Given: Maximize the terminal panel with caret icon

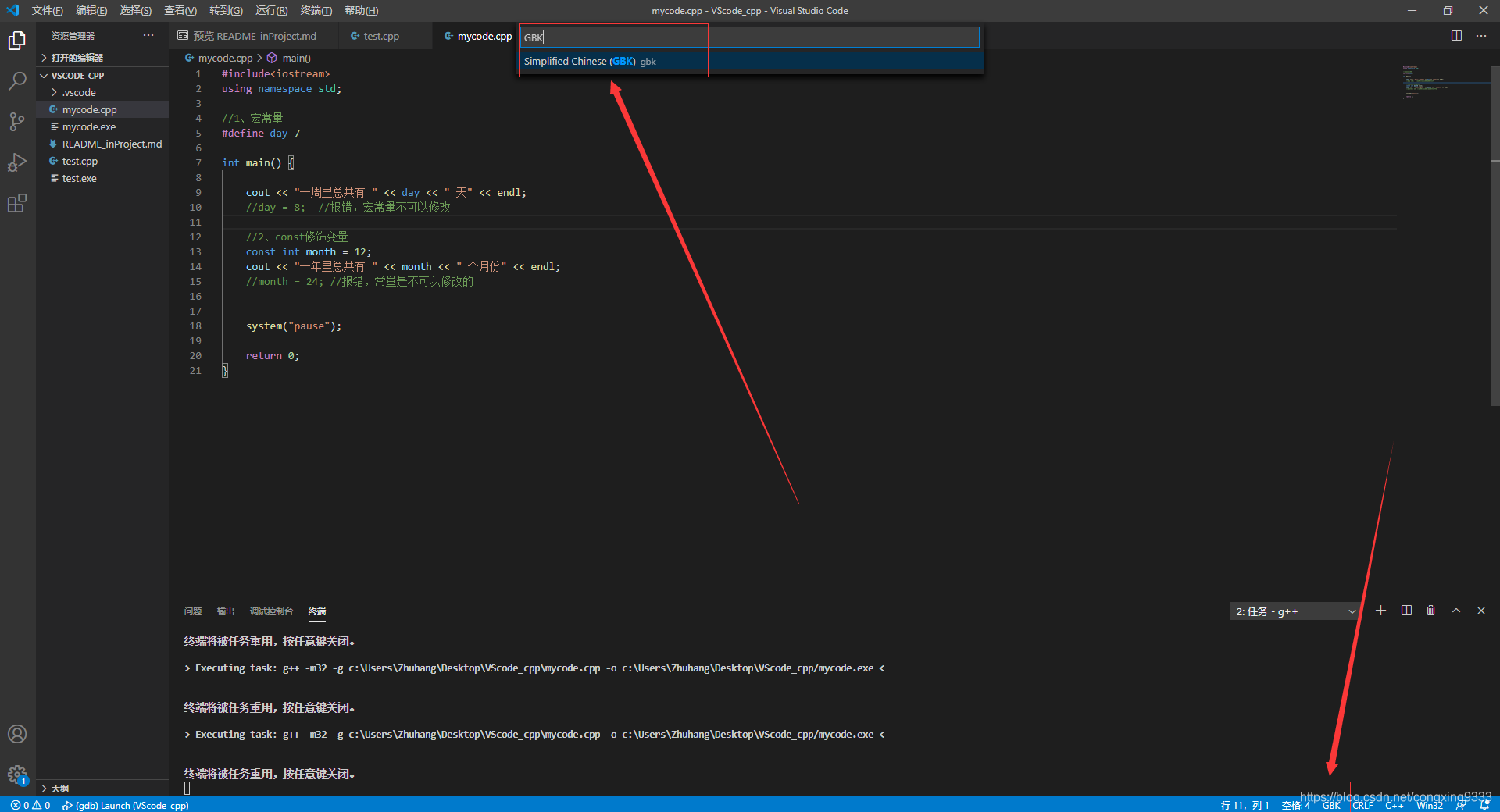Looking at the screenshot, I should (1456, 611).
